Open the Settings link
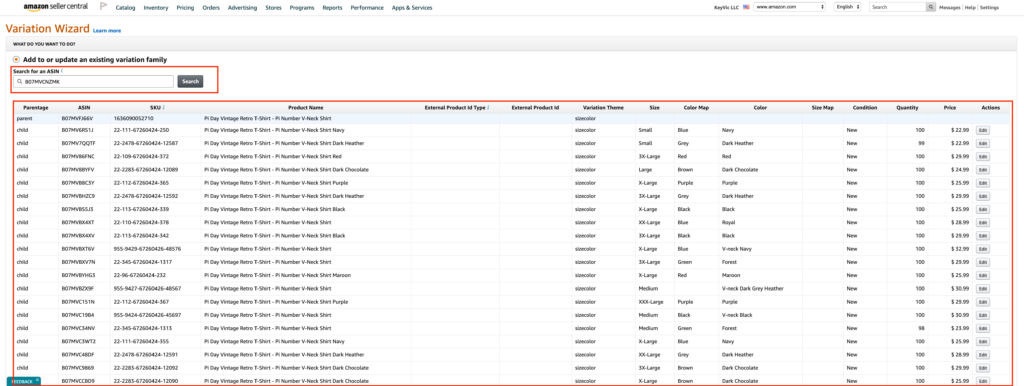Image resolution: width=1024 pixels, height=386 pixels. point(989,7)
